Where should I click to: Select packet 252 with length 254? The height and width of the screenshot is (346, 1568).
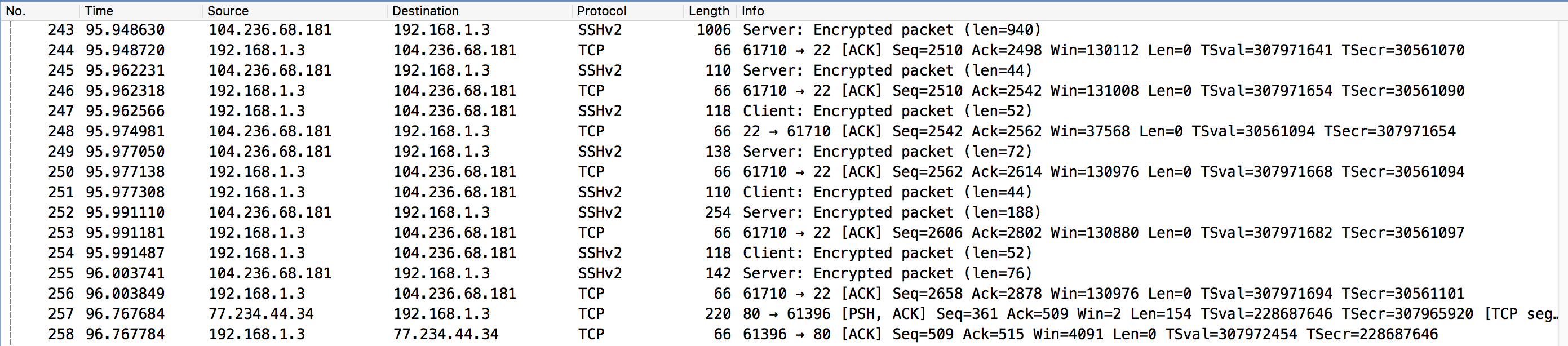click(717, 212)
